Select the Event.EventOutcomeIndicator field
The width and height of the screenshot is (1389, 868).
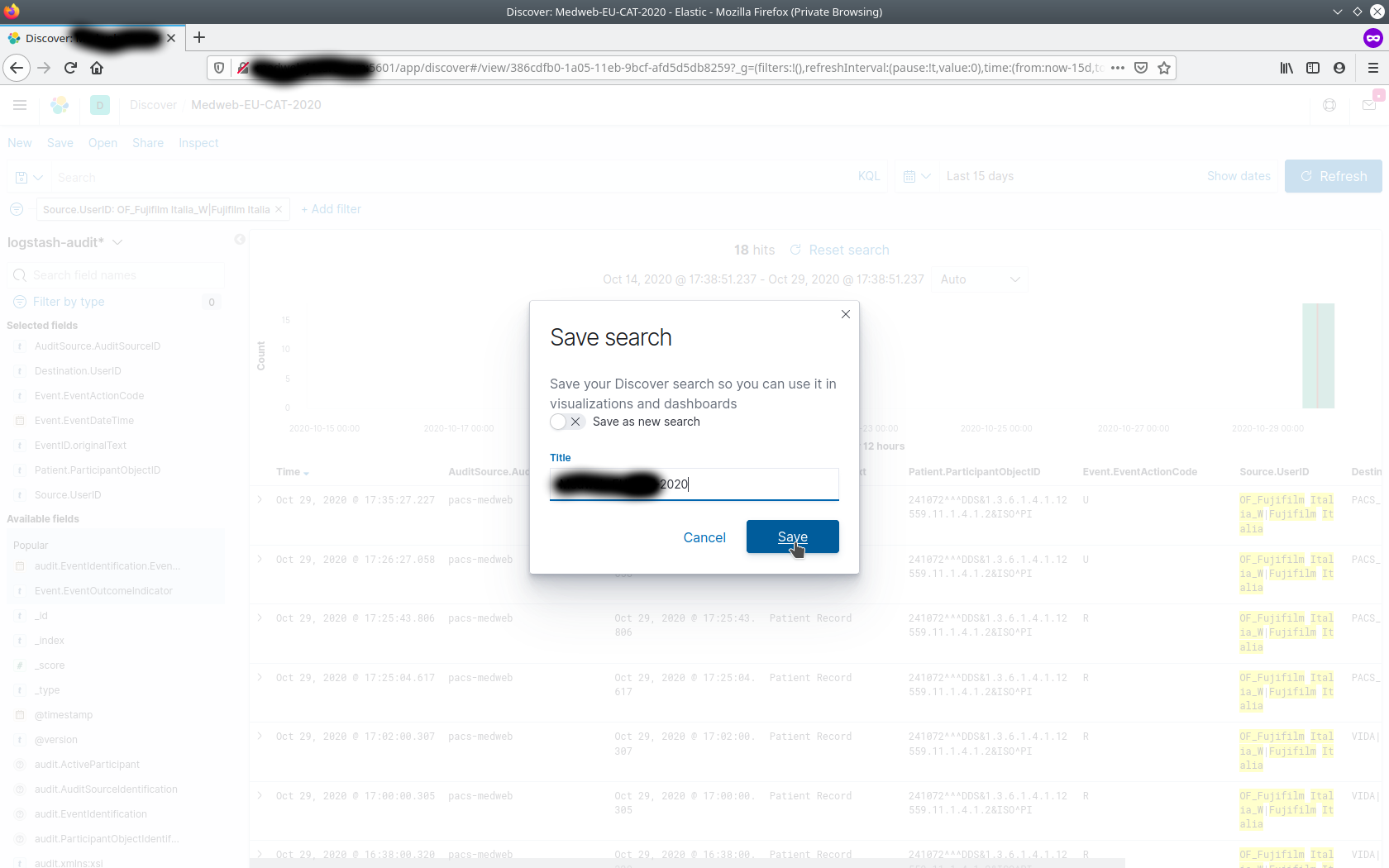(x=103, y=591)
